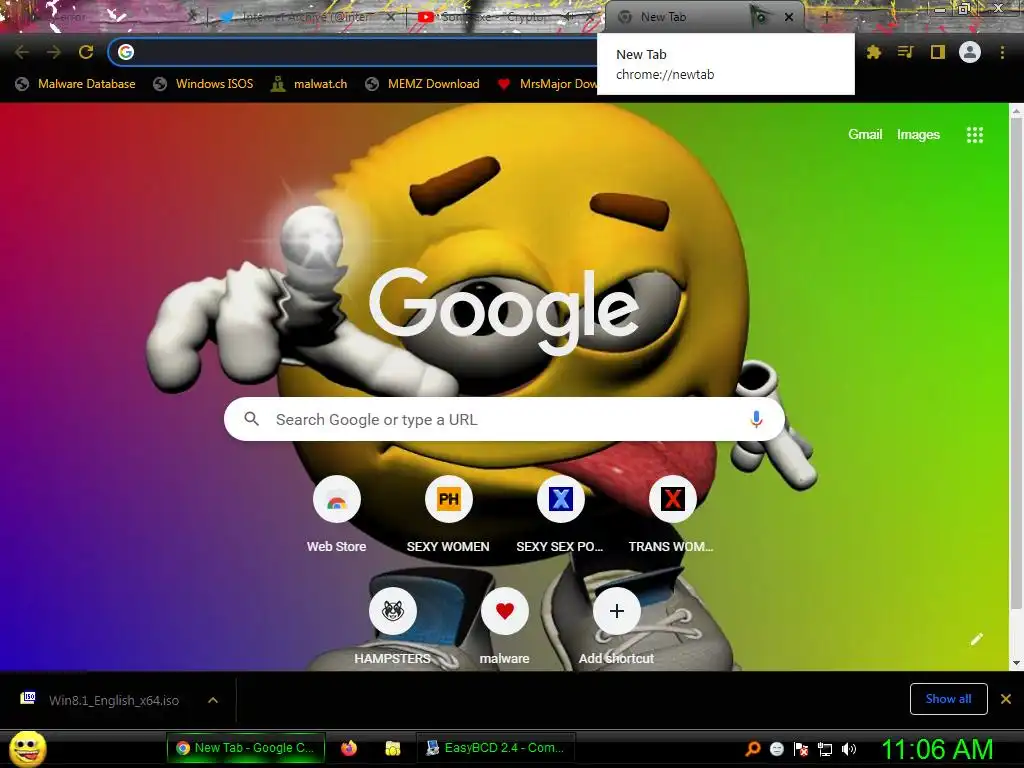Viewport: 1024px width, 768px height.
Task: Customize this page with the pencil icon
Action: pos(976,639)
